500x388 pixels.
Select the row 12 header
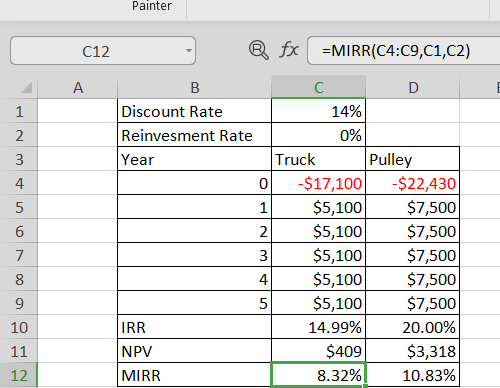pos(19,375)
